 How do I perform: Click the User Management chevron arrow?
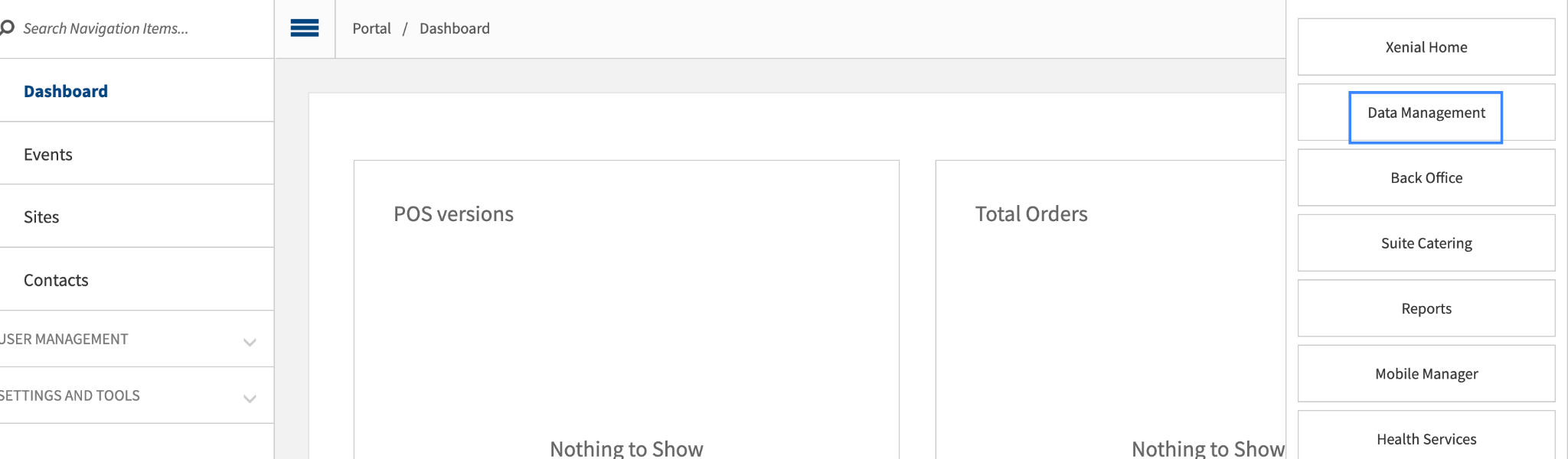pyautogui.click(x=250, y=342)
